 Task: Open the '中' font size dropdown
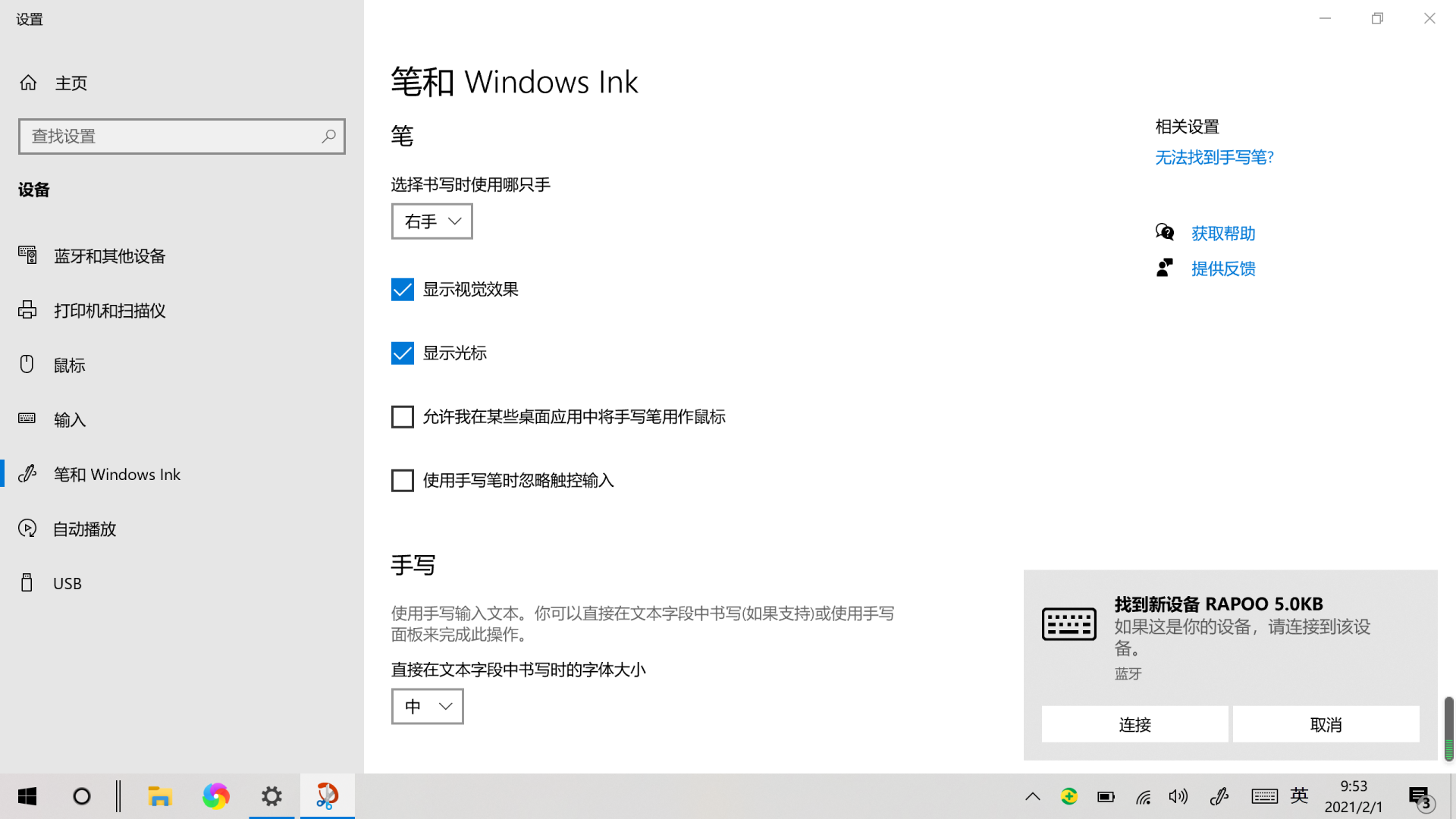(x=427, y=706)
